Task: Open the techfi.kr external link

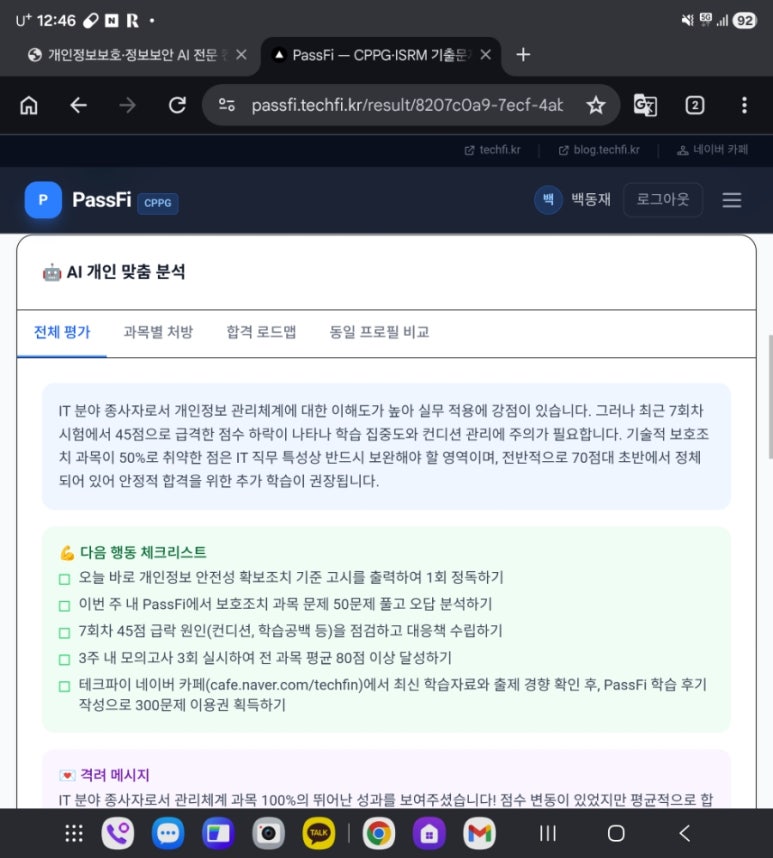Action: [x=492, y=150]
